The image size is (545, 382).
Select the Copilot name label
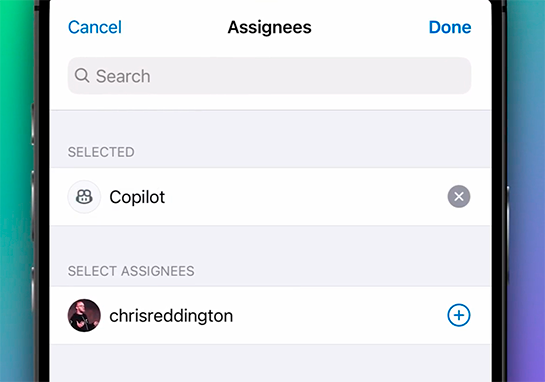coord(137,197)
